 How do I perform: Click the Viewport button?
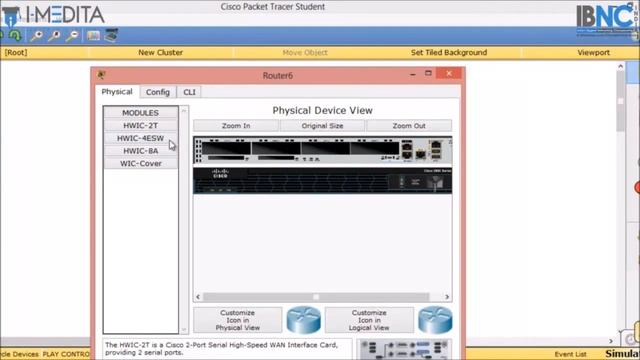[x=593, y=52]
